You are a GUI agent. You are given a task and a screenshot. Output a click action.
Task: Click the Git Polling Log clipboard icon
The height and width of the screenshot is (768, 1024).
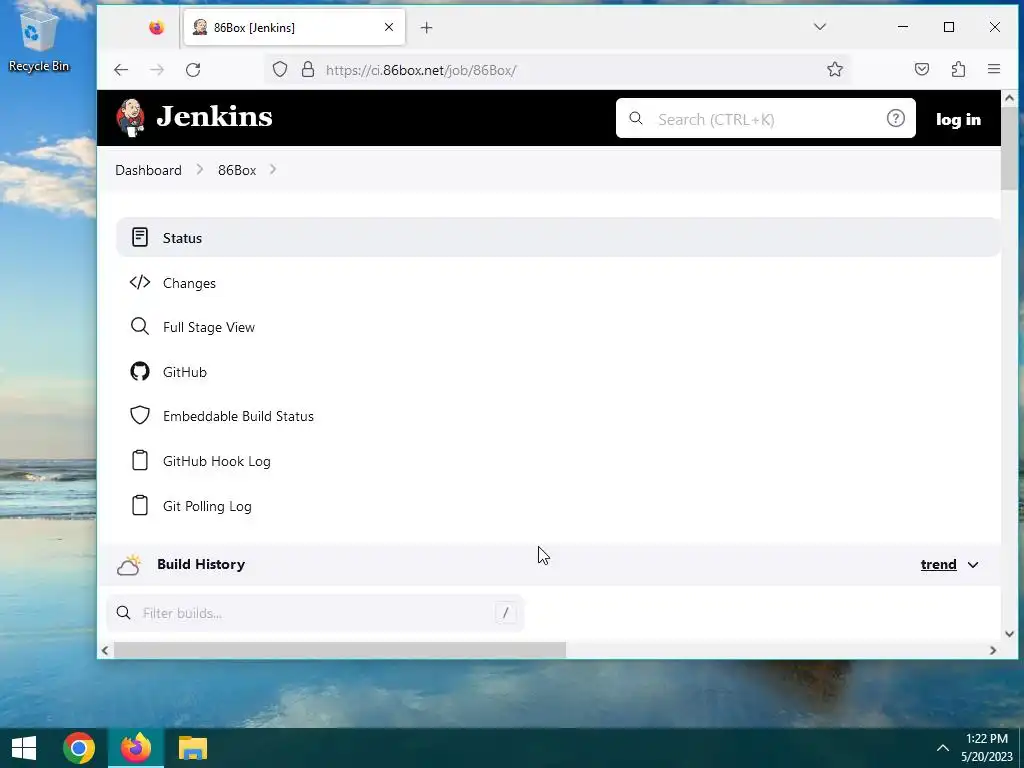tap(140, 505)
